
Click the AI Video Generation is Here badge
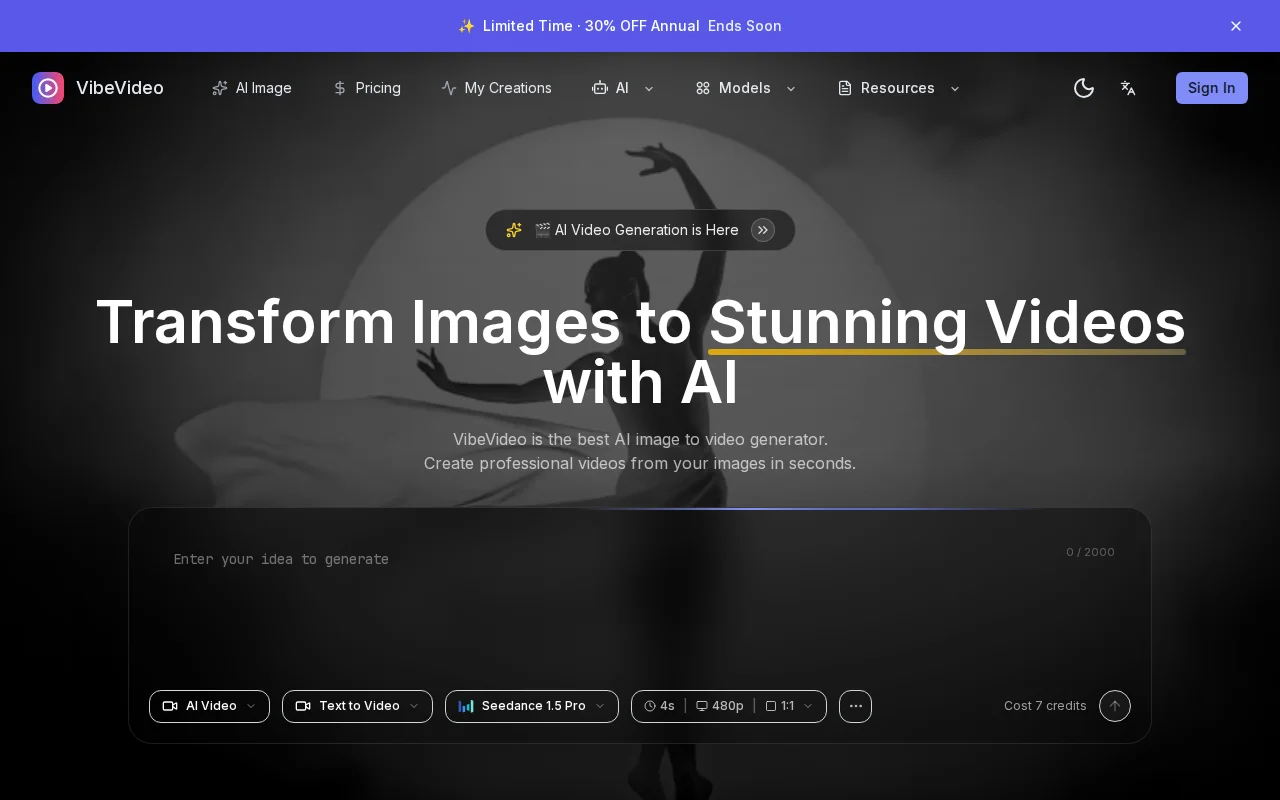pos(640,230)
